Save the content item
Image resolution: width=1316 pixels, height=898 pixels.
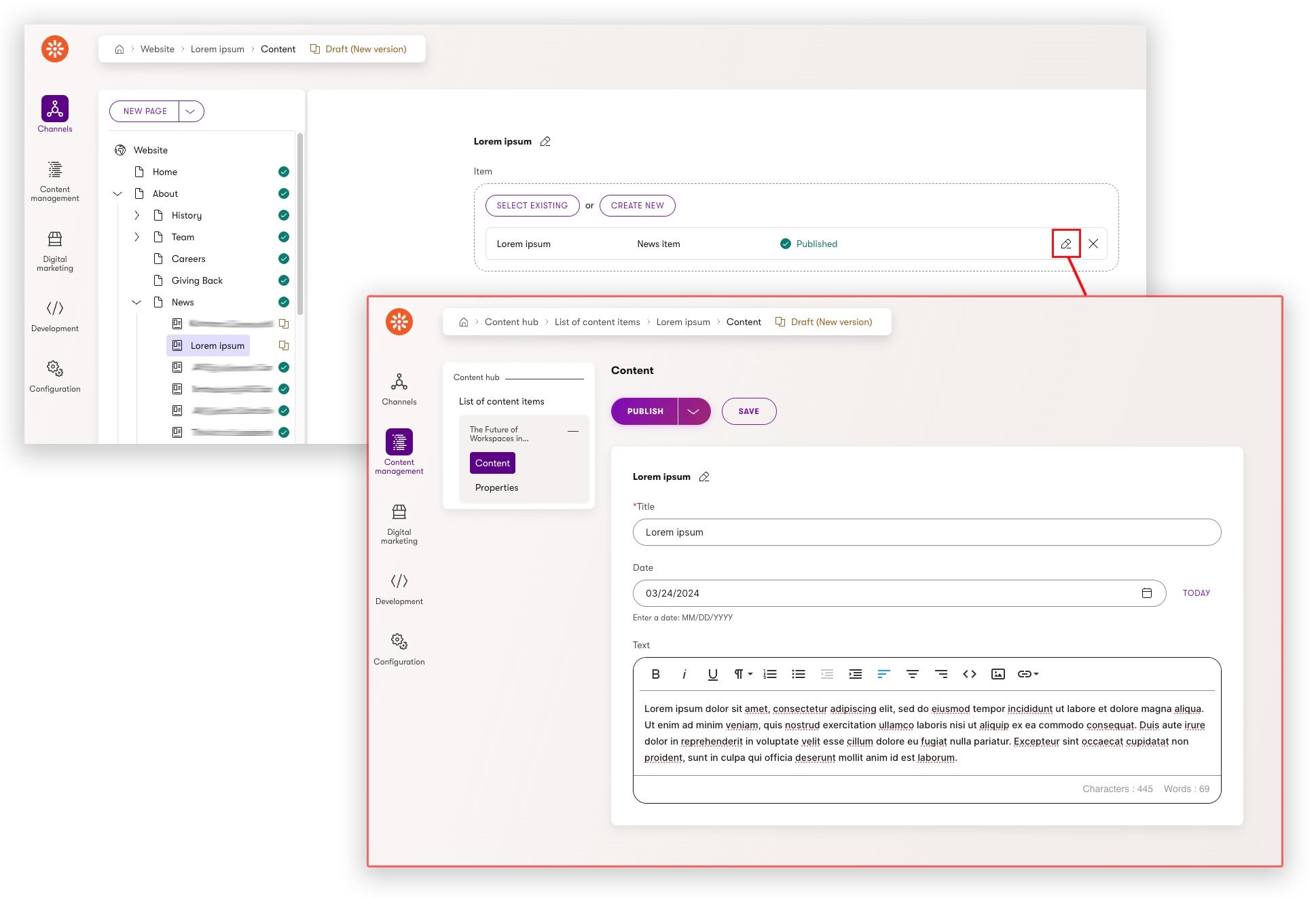748,411
